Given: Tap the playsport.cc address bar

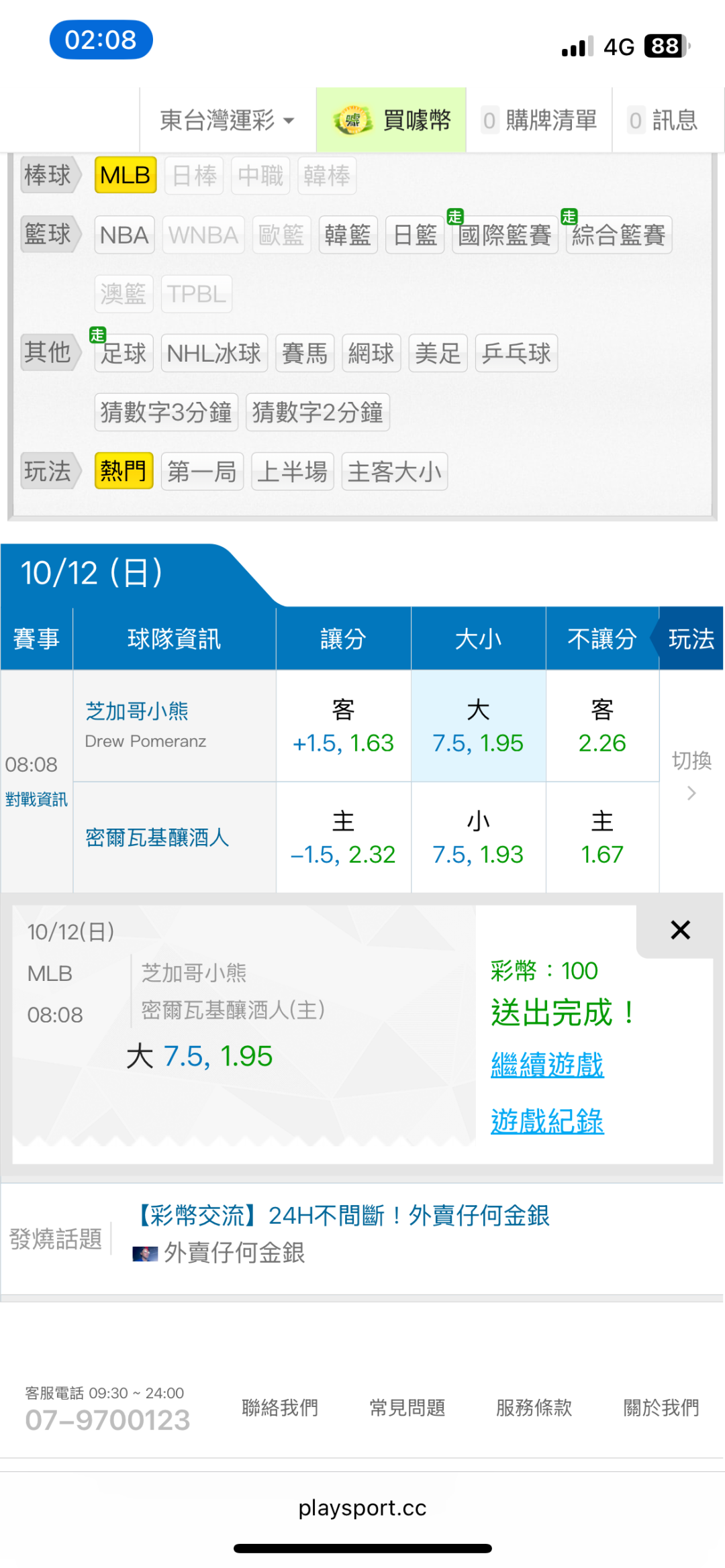Looking at the screenshot, I should pyautogui.click(x=362, y=1508).
